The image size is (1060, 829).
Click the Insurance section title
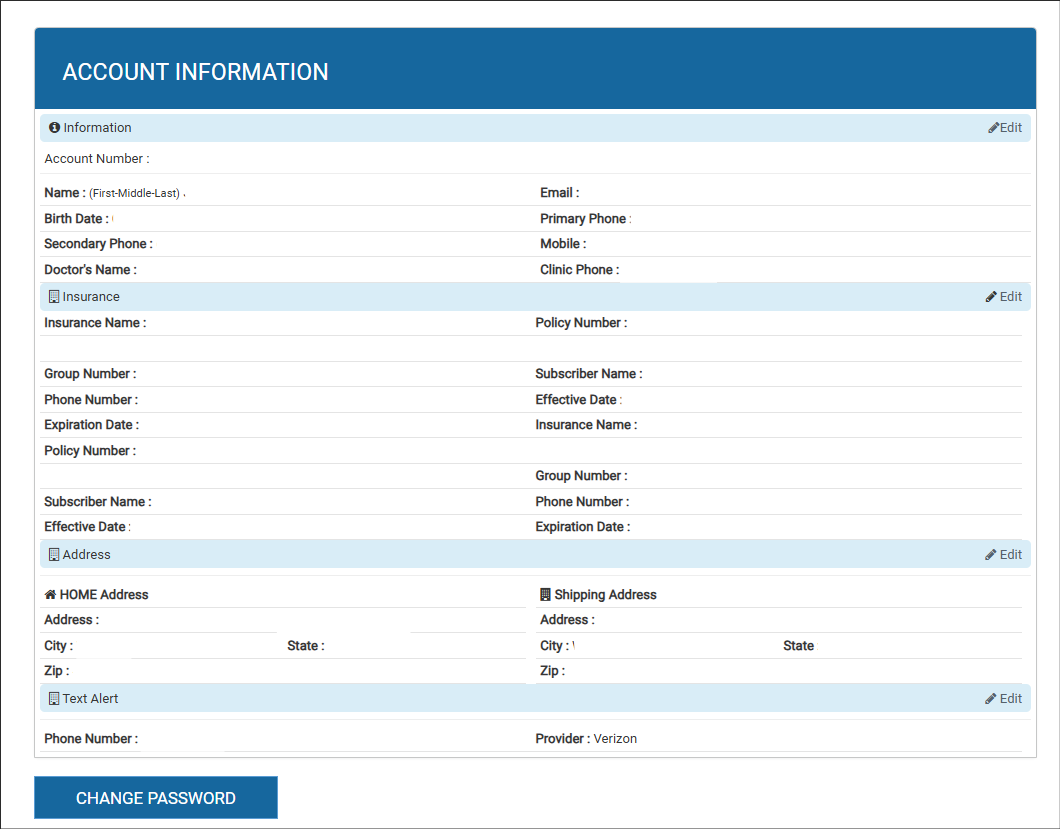click(91, 296)
